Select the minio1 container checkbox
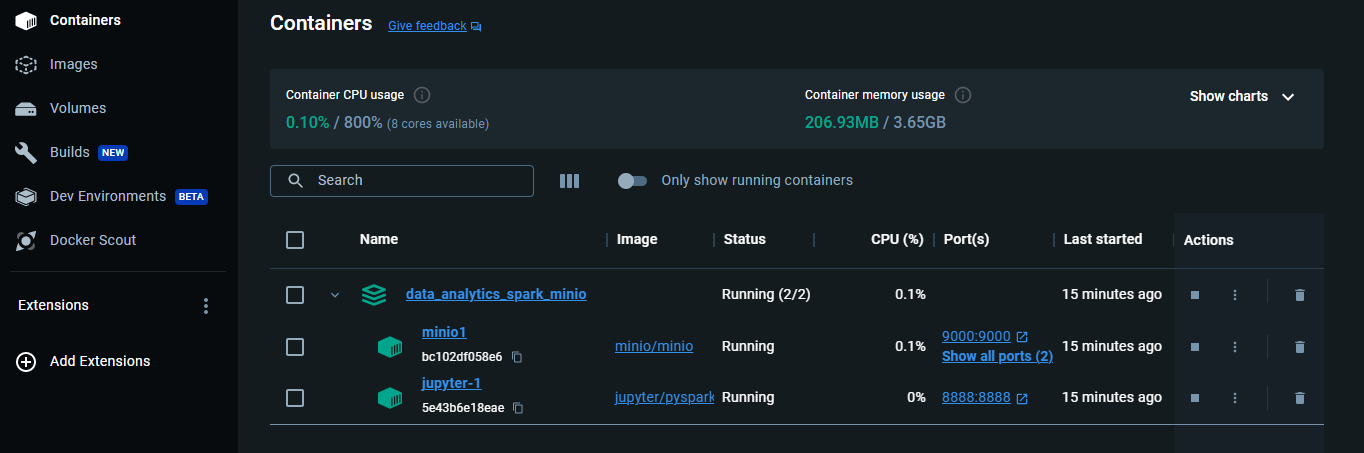 coord(295,347)
